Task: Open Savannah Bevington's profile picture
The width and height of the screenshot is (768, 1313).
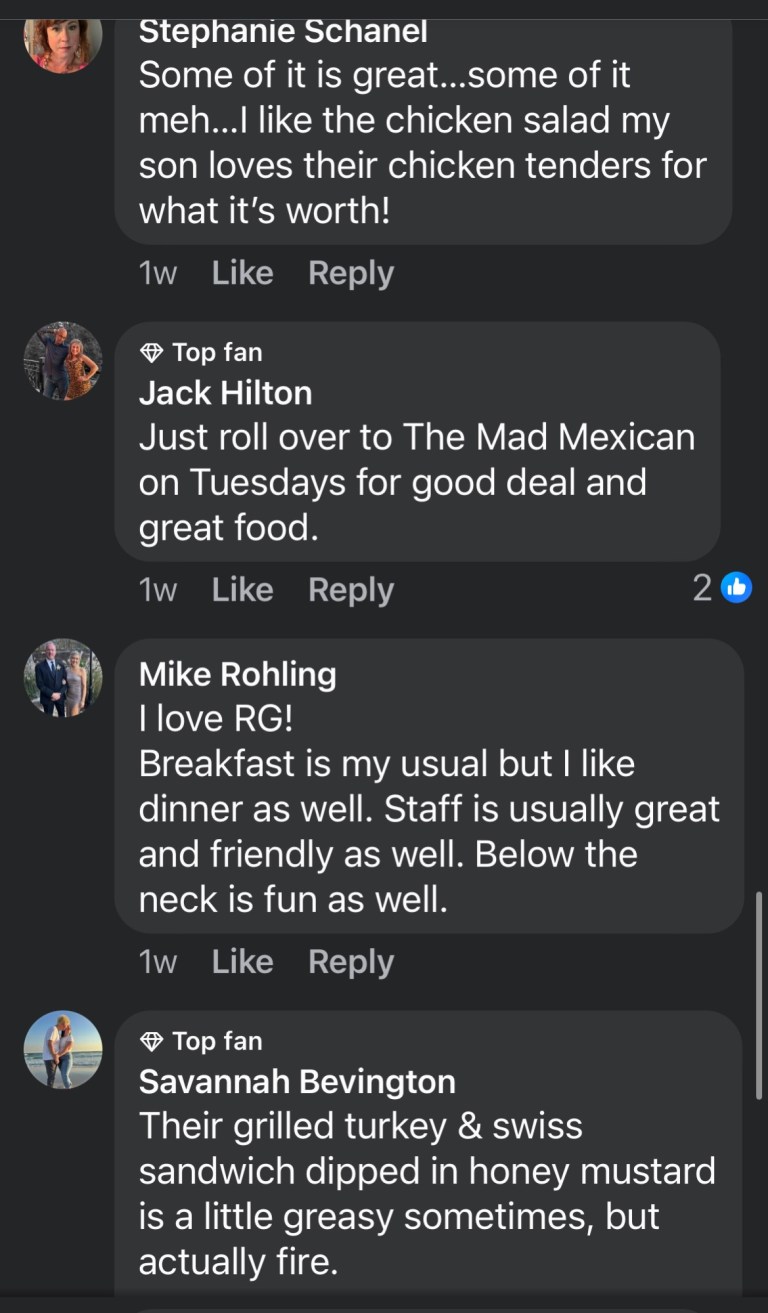Action: [x=62, y=1050]
